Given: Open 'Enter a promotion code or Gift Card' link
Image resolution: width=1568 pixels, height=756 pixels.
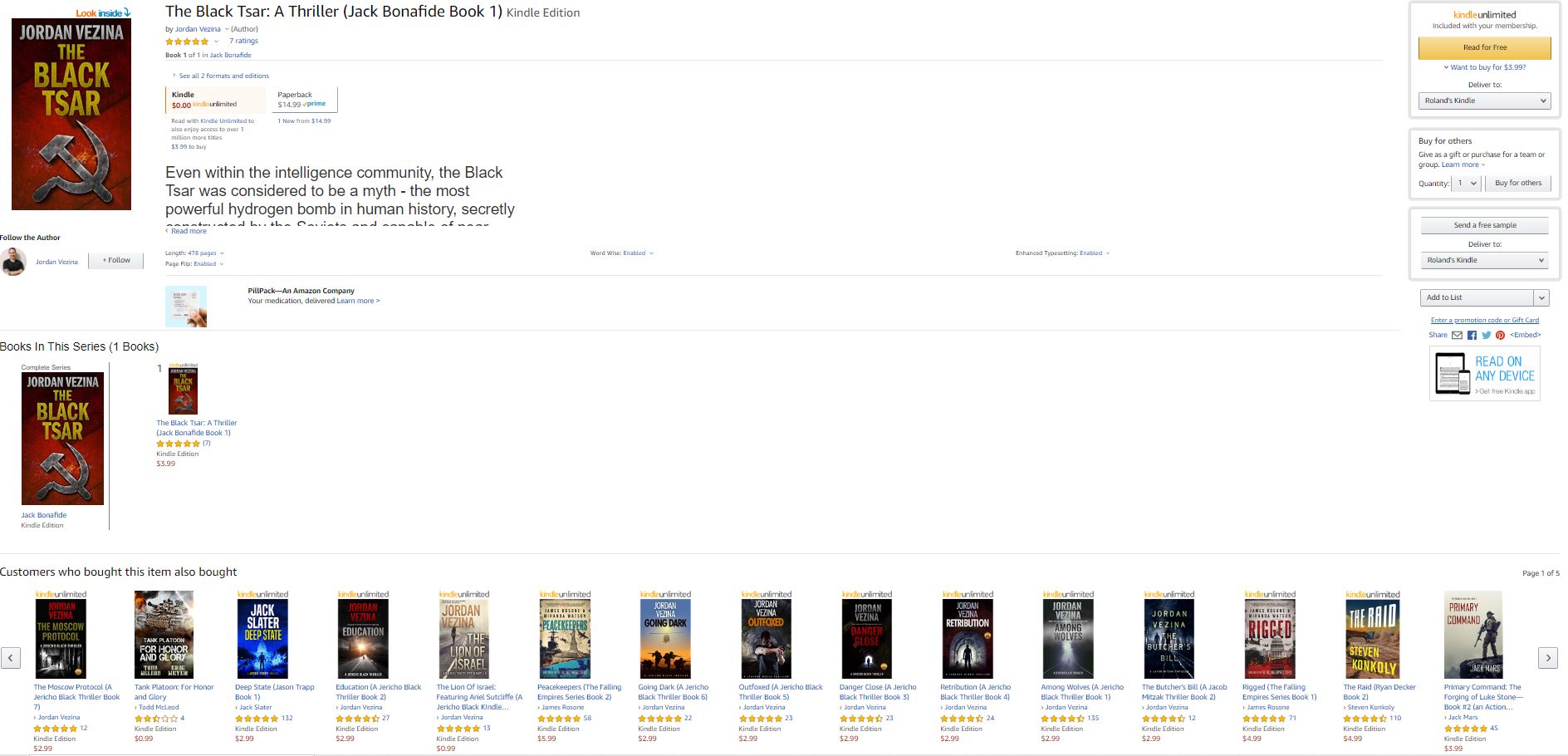Looking at the screenshot, I should pyautogui.click(x=1484, y=320).
